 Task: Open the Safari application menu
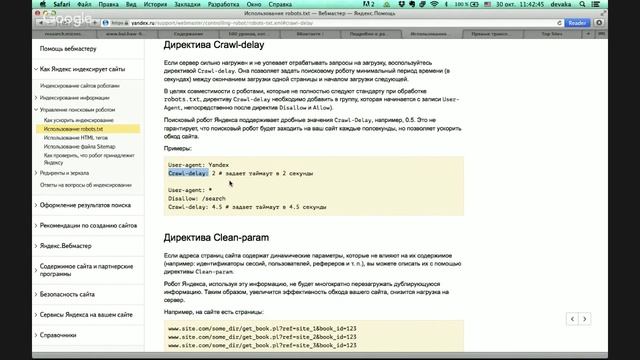62,4
